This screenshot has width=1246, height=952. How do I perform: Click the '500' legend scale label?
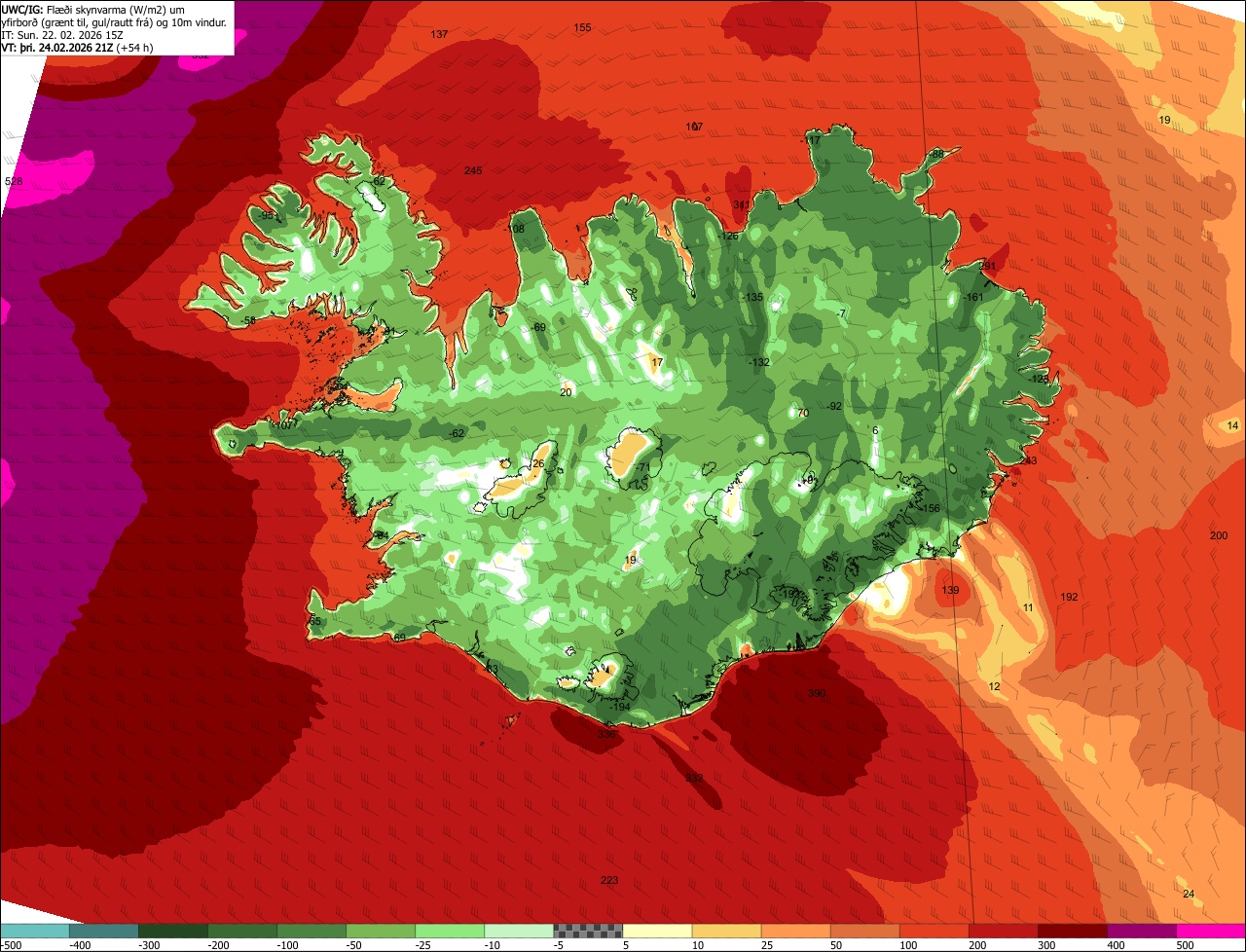pos(1185,945)
